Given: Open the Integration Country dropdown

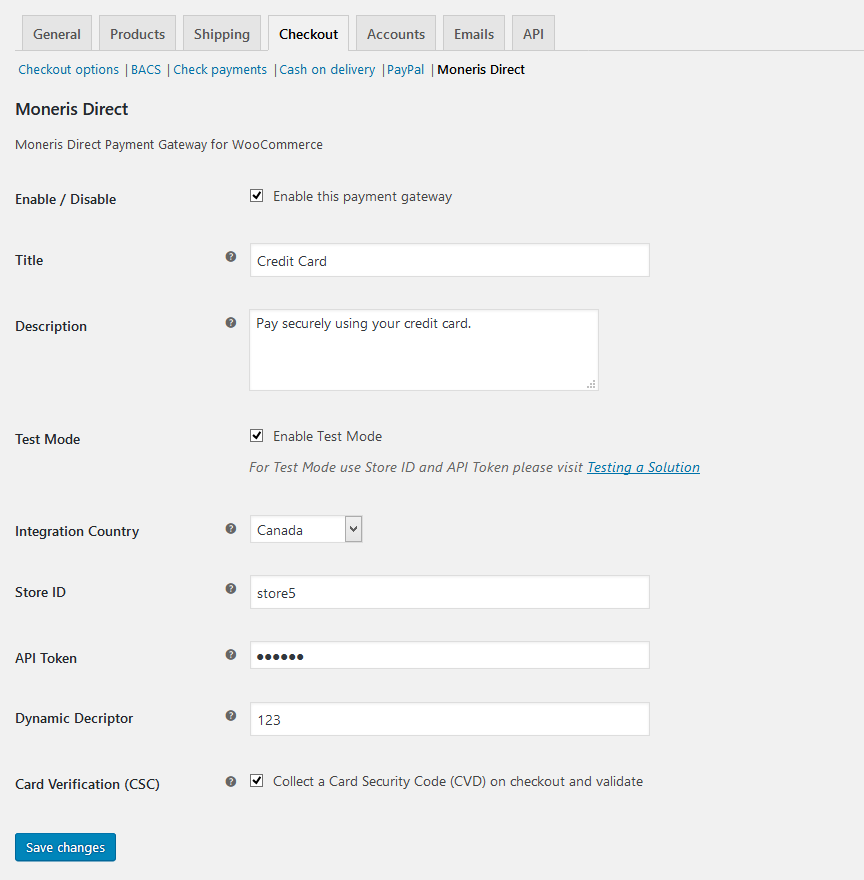Looking at the screenshot, I should tap(306, 530).
